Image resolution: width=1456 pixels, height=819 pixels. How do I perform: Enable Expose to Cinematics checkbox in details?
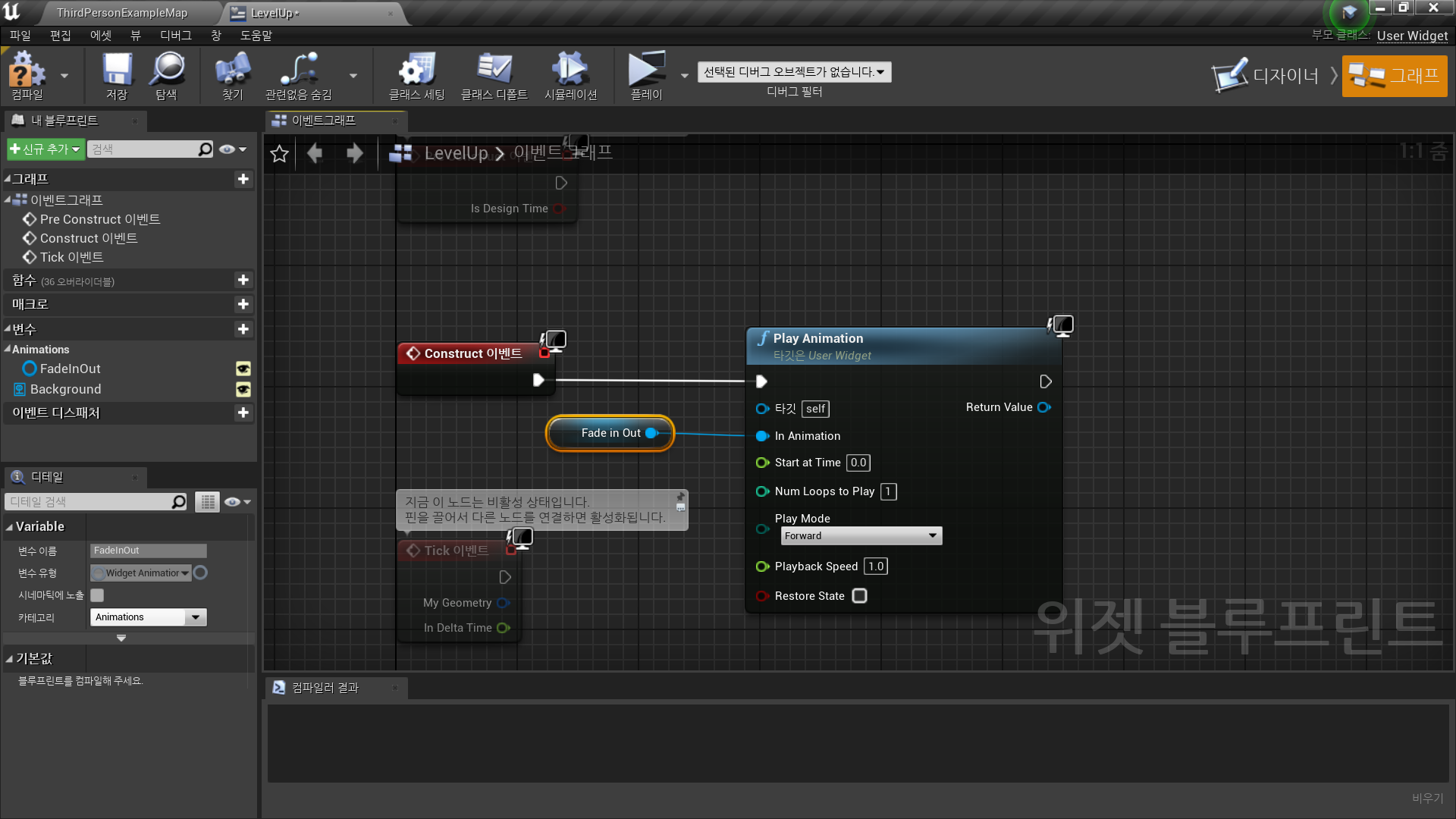click(x=97, y=595)
